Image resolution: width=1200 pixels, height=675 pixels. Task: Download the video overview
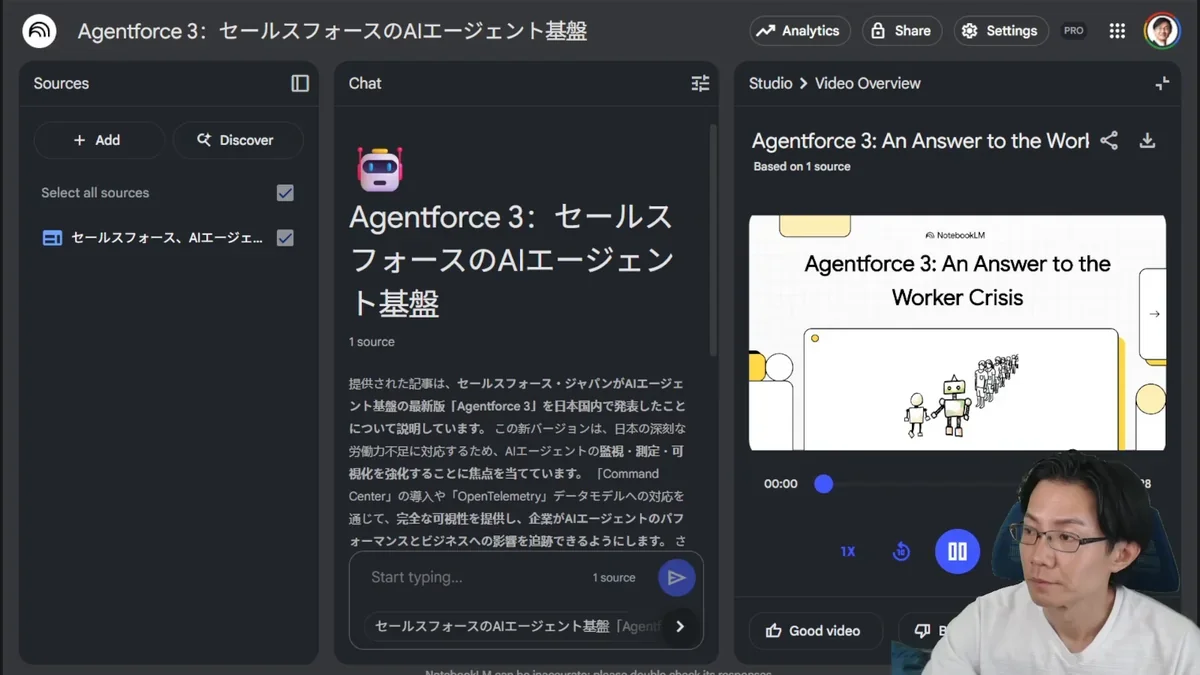tap(1147, 141)
